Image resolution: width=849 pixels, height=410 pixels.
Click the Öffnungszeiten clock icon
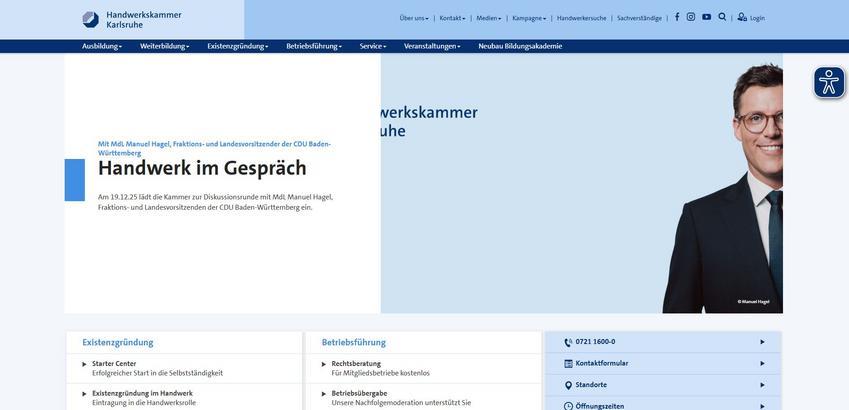[568, 406]
